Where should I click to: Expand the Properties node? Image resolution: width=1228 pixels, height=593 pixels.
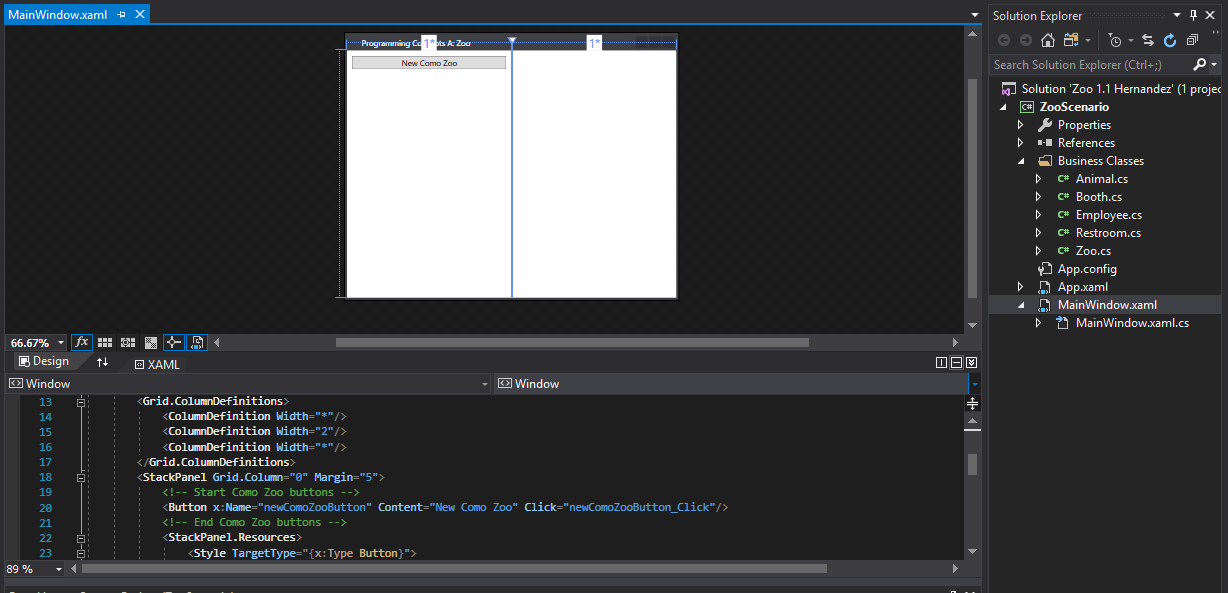pyautogui.click(x=1021, y=125)
